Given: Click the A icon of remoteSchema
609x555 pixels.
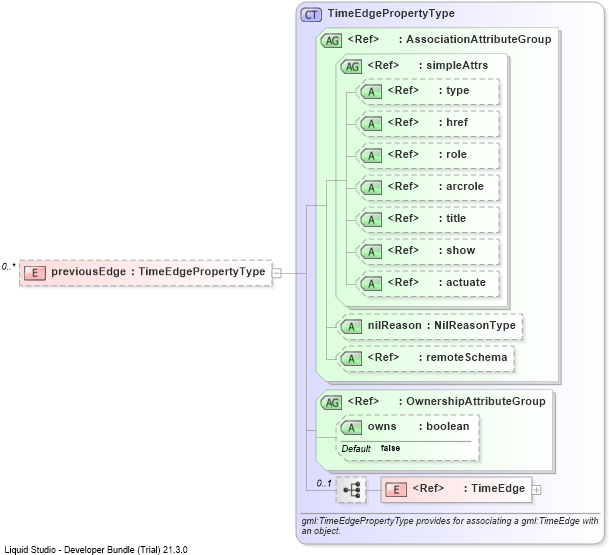Looking at the screenshot, I should coord(351,358).
